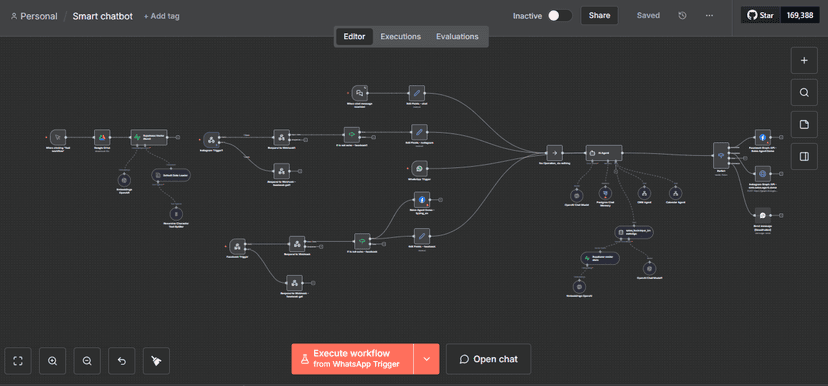Select the Postgres Chat Memory node
The image size is (828, 386).
(x=605, y=193)
